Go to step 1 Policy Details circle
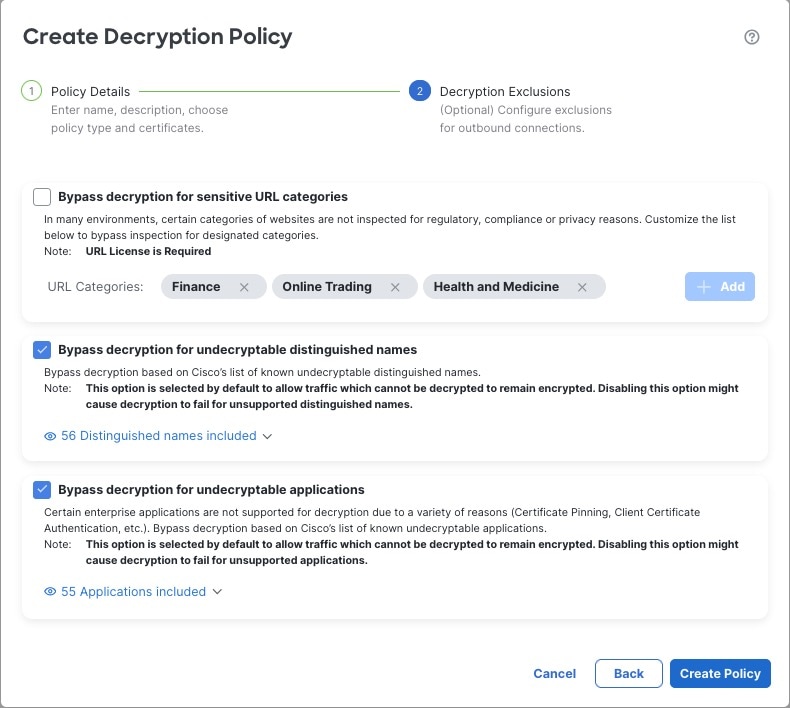The height and width of the screenshot is (708, 790). pyautogui.click(x=31, y=91)
